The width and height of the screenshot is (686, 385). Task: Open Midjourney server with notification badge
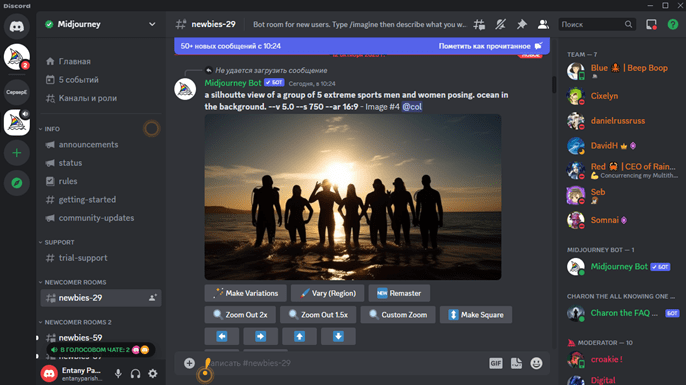[17, 57]
